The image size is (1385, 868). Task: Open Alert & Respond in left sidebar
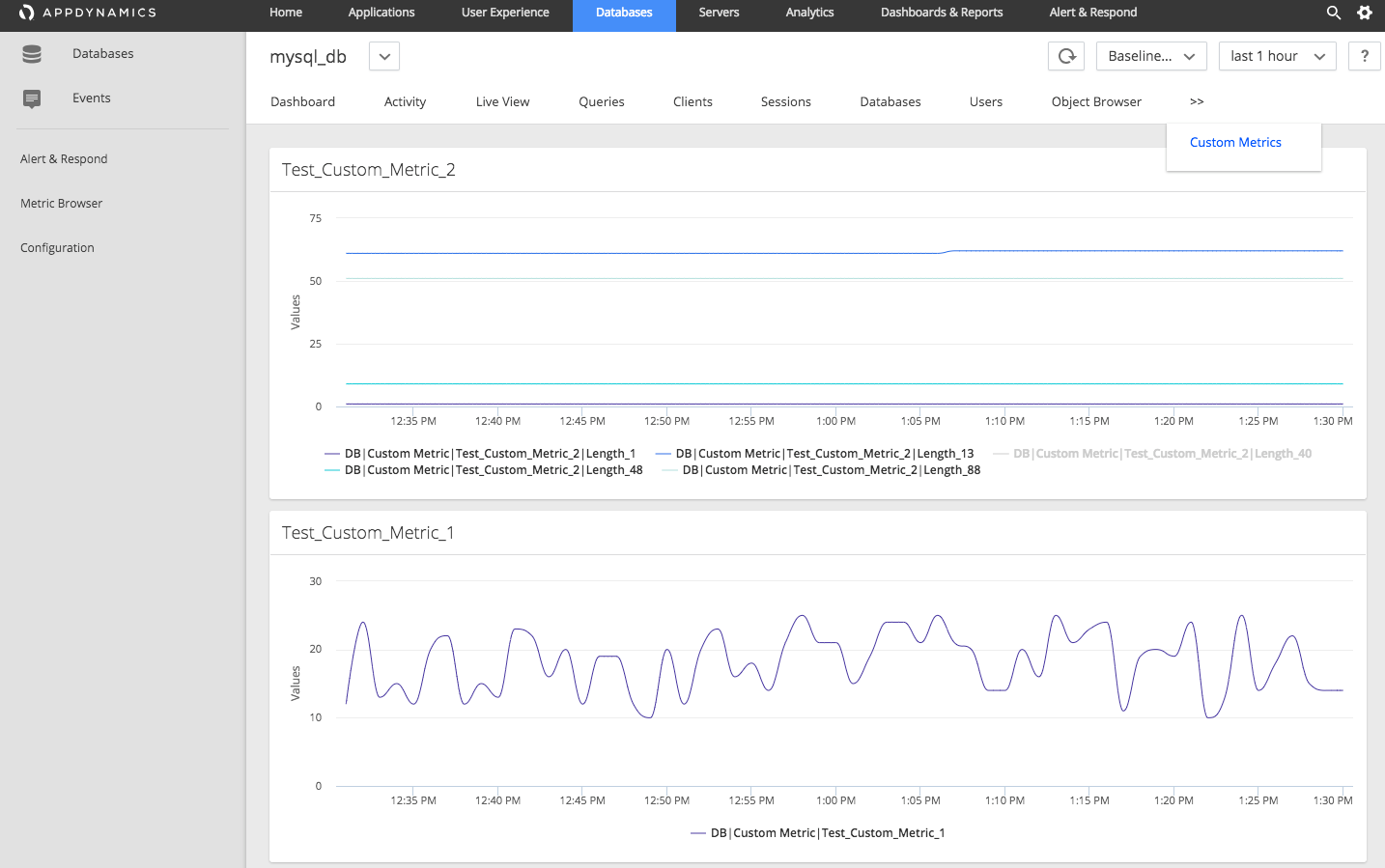[64, 159]
